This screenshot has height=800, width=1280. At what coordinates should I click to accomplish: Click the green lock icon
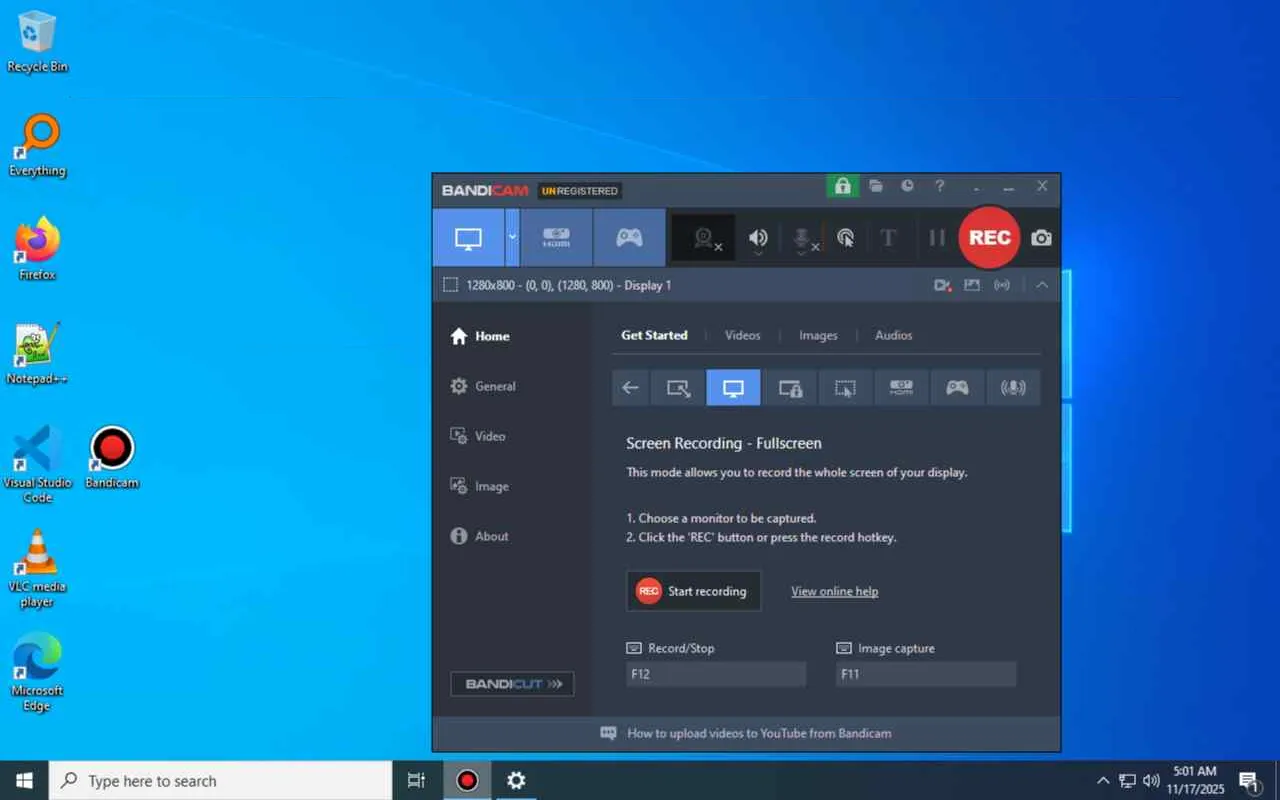point(842,186)
